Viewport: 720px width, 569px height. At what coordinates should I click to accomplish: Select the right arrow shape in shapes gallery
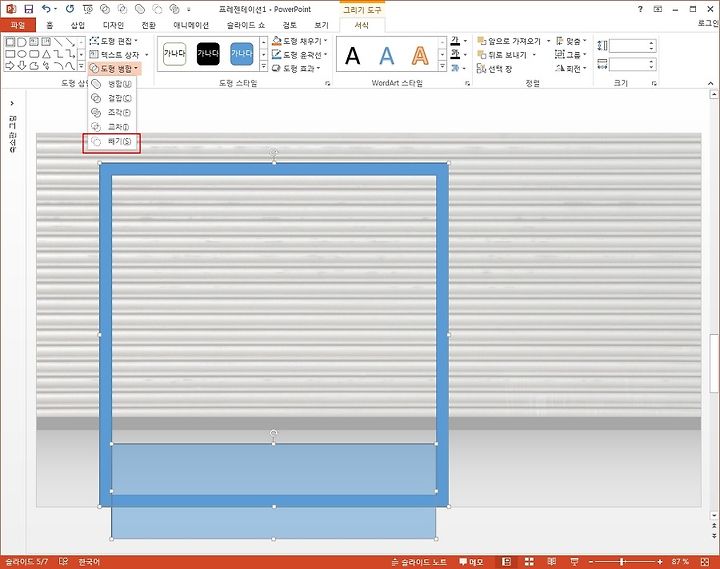[x=10, y=66]
